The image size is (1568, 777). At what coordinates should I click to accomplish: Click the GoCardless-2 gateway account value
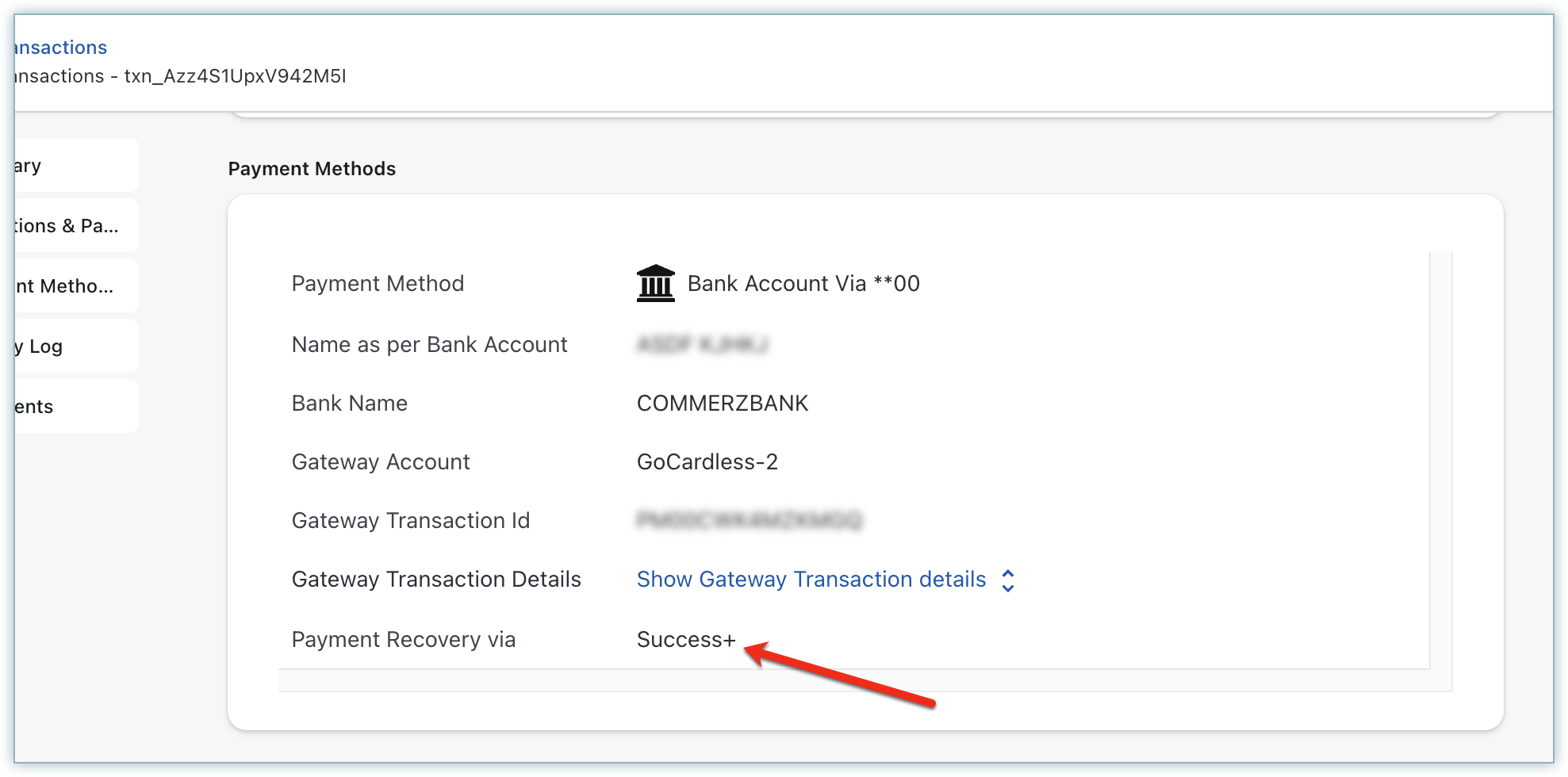tap(707, 462)
